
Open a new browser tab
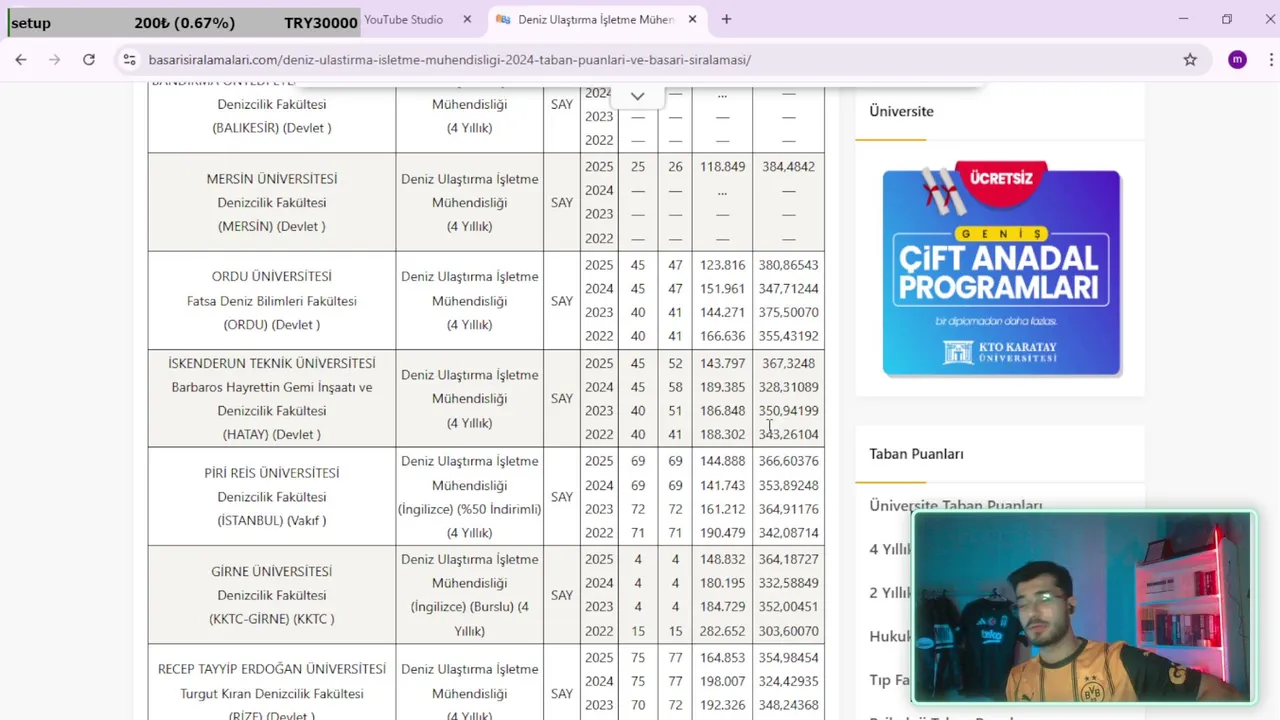(x=726, y=19)
